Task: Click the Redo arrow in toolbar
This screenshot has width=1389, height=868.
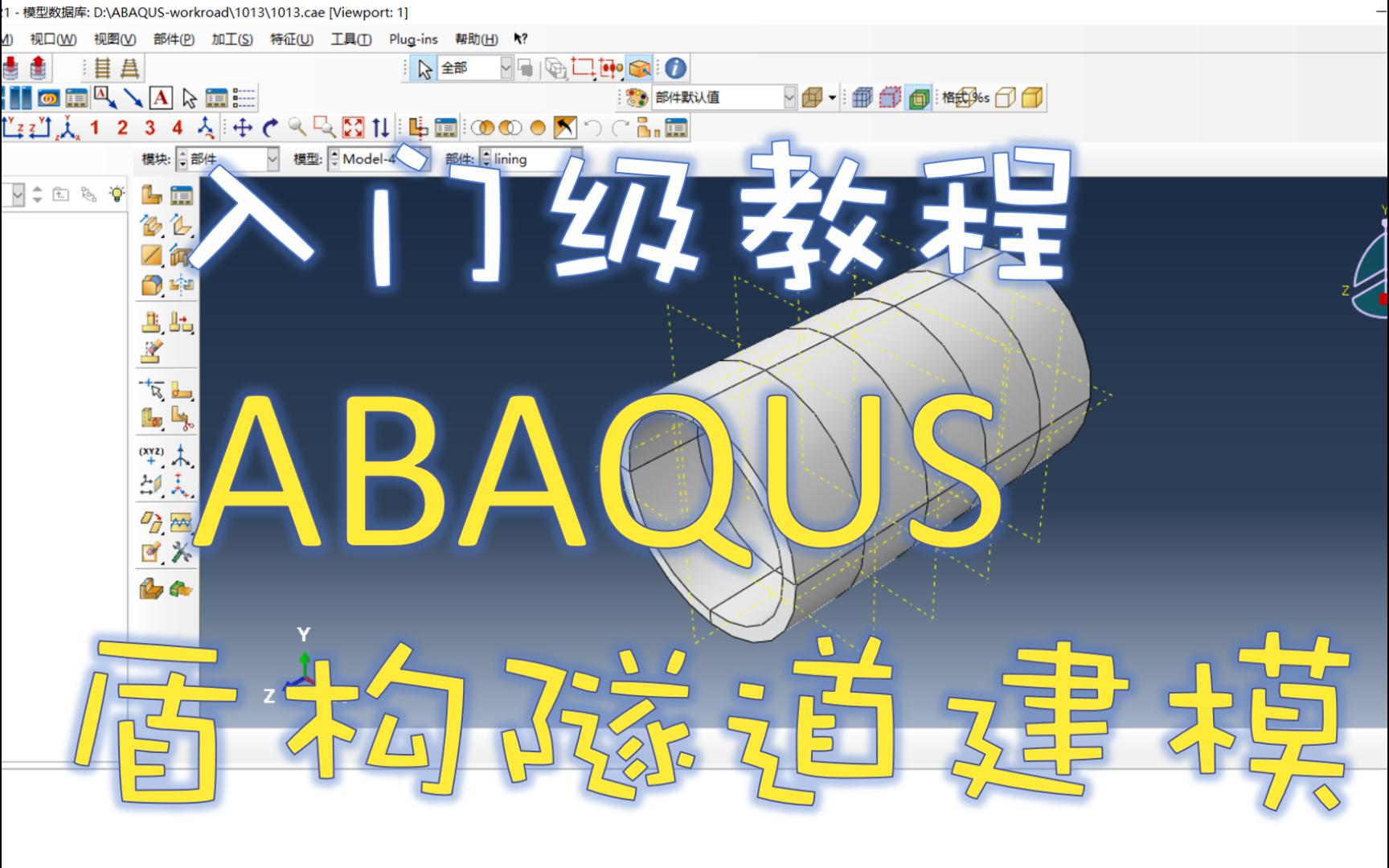Action: click(x=621, y=128)
